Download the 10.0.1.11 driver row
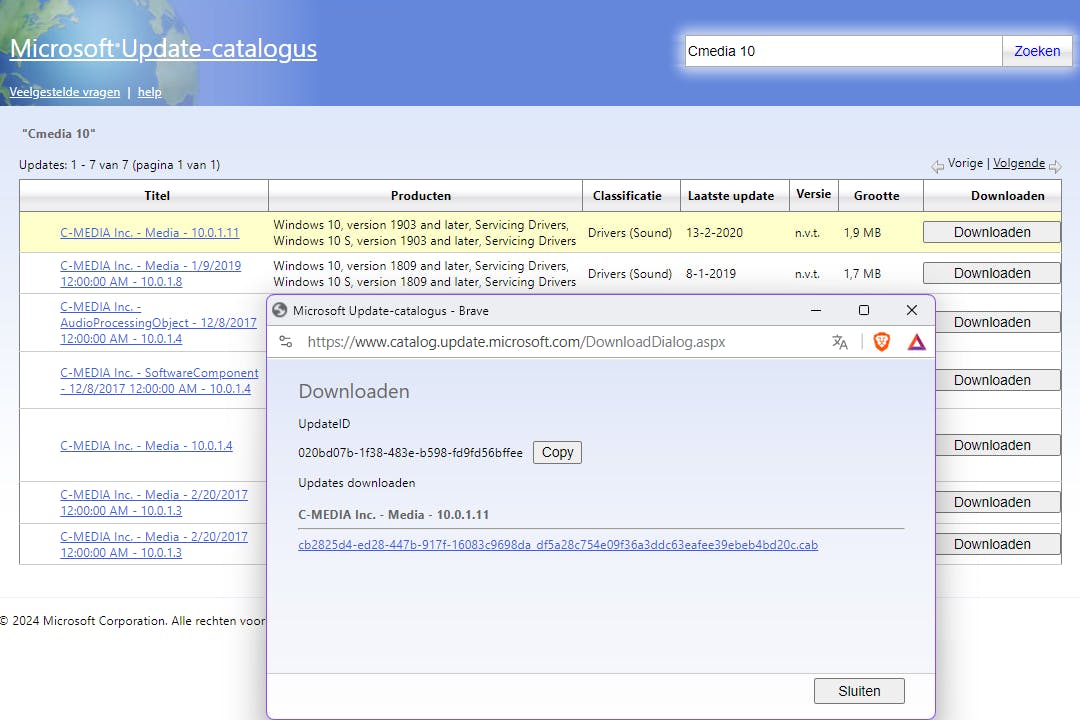The image size is (1080, 720). pyautogui.click(x=992, y=232)
